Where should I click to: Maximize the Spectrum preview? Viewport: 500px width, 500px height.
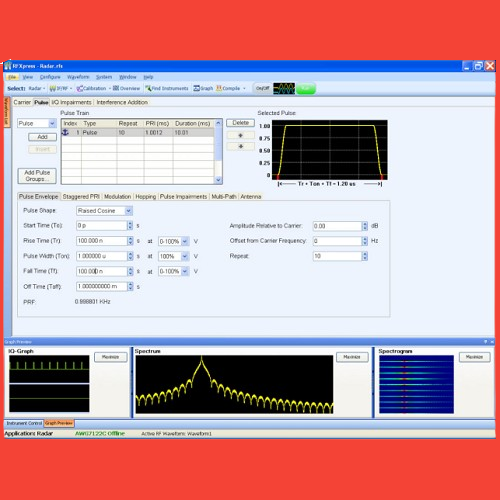click(x=352, y=357)
